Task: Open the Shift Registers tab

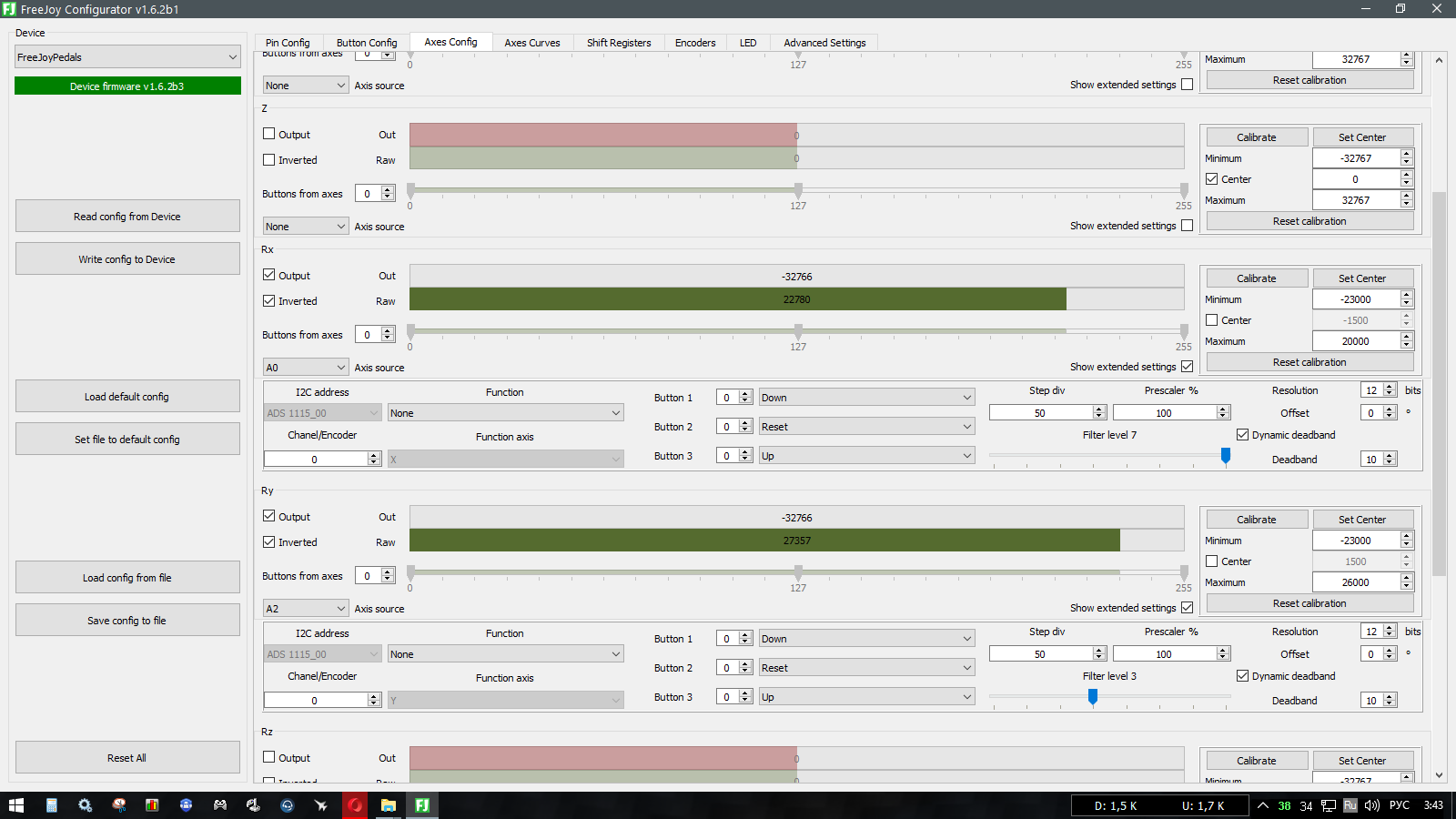Action: click(x=619, y=43)
